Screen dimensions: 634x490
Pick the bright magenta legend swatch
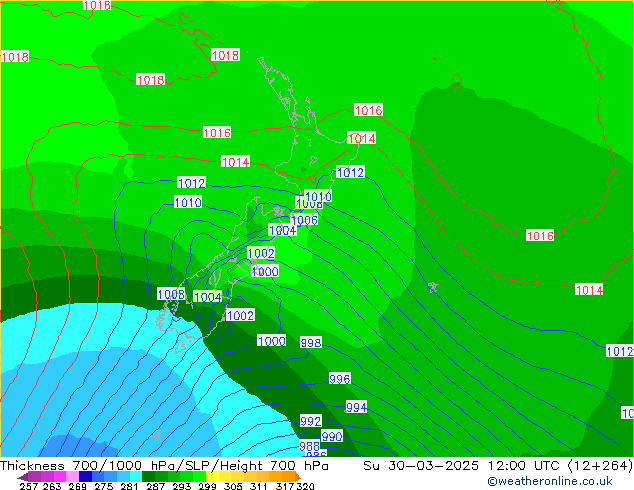[60, 476]
